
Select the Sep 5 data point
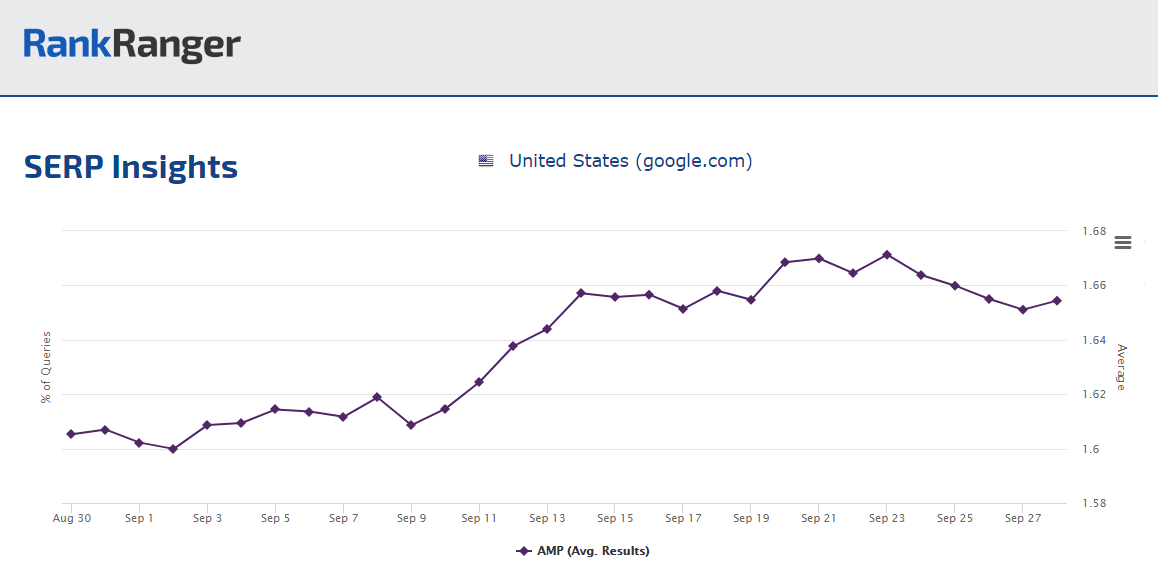(x=275, y=409)
